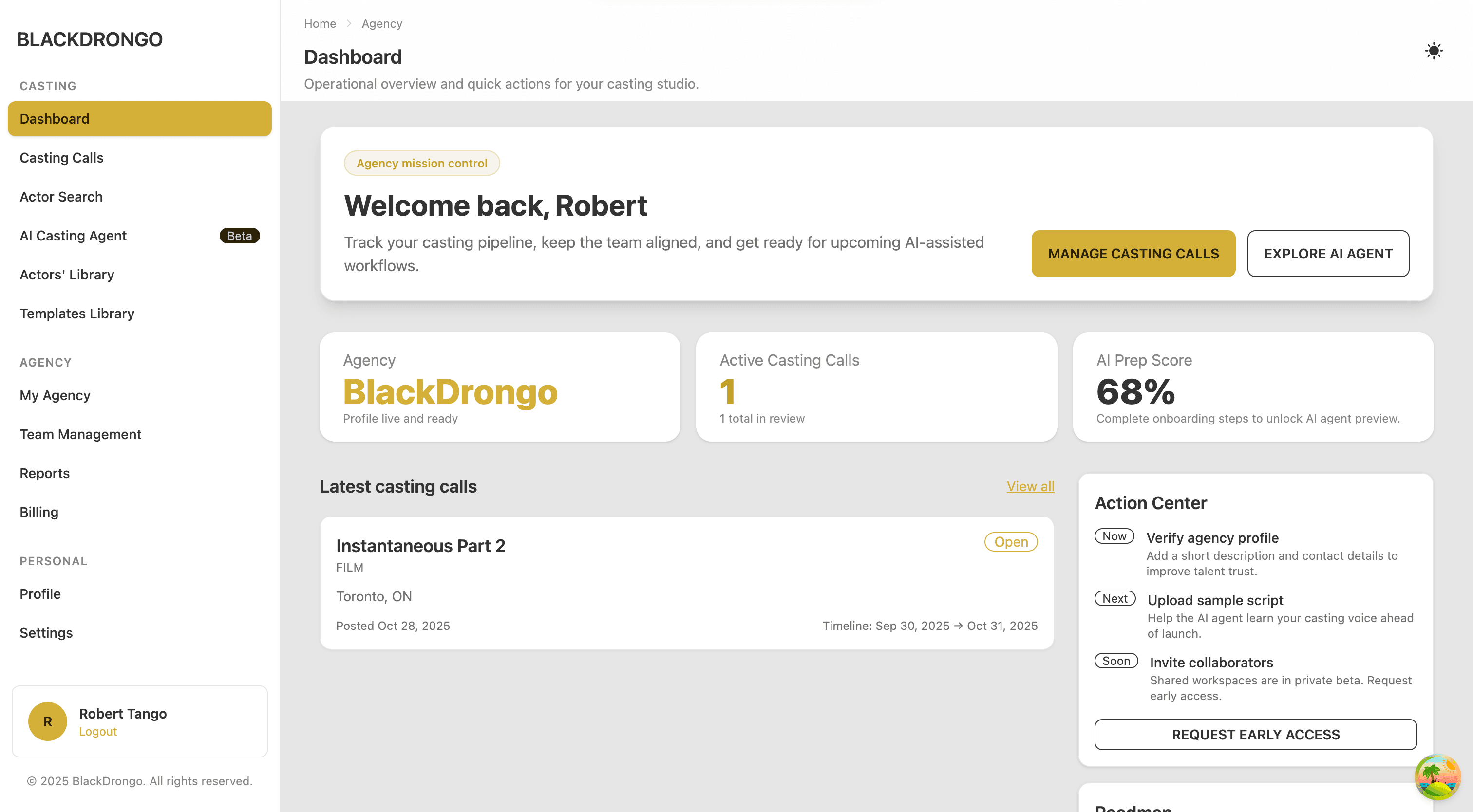Screen dimensions: 1473x812
Task: Navigate to Casting Calls
Action: pos(61,158)
